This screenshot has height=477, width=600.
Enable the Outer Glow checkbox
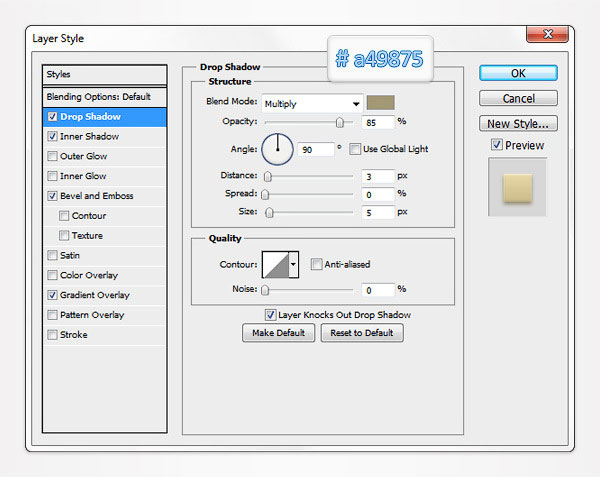[x=52, y=156]
